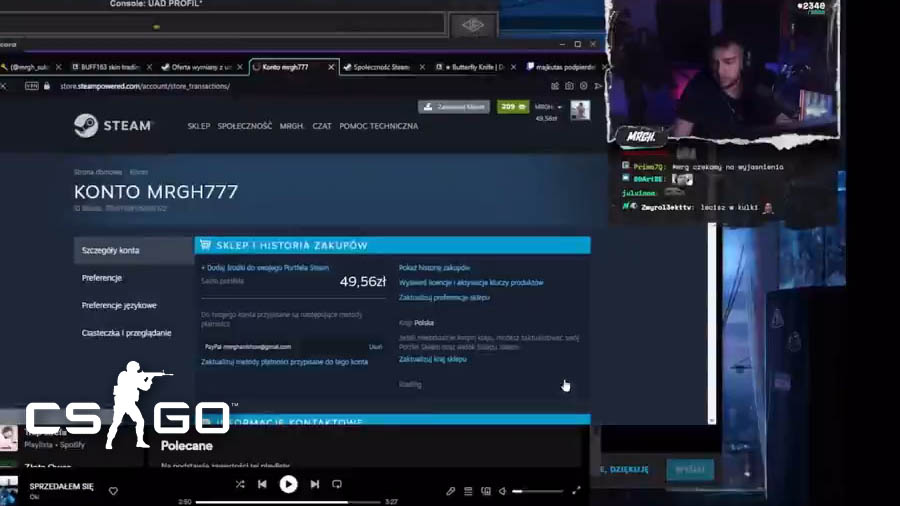Click the add funds to Steam Wallet link
Screen dimensions: 900x506
point(265,268)
